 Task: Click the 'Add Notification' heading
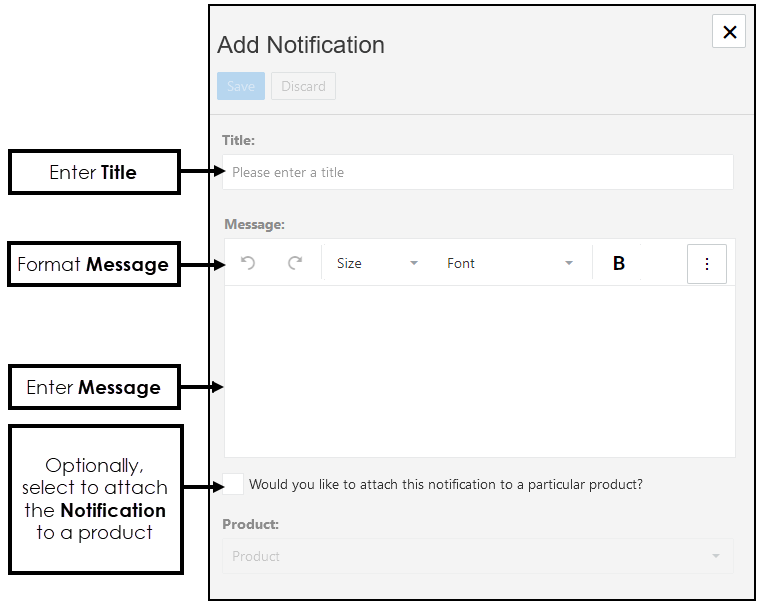[x=301, y=45]
